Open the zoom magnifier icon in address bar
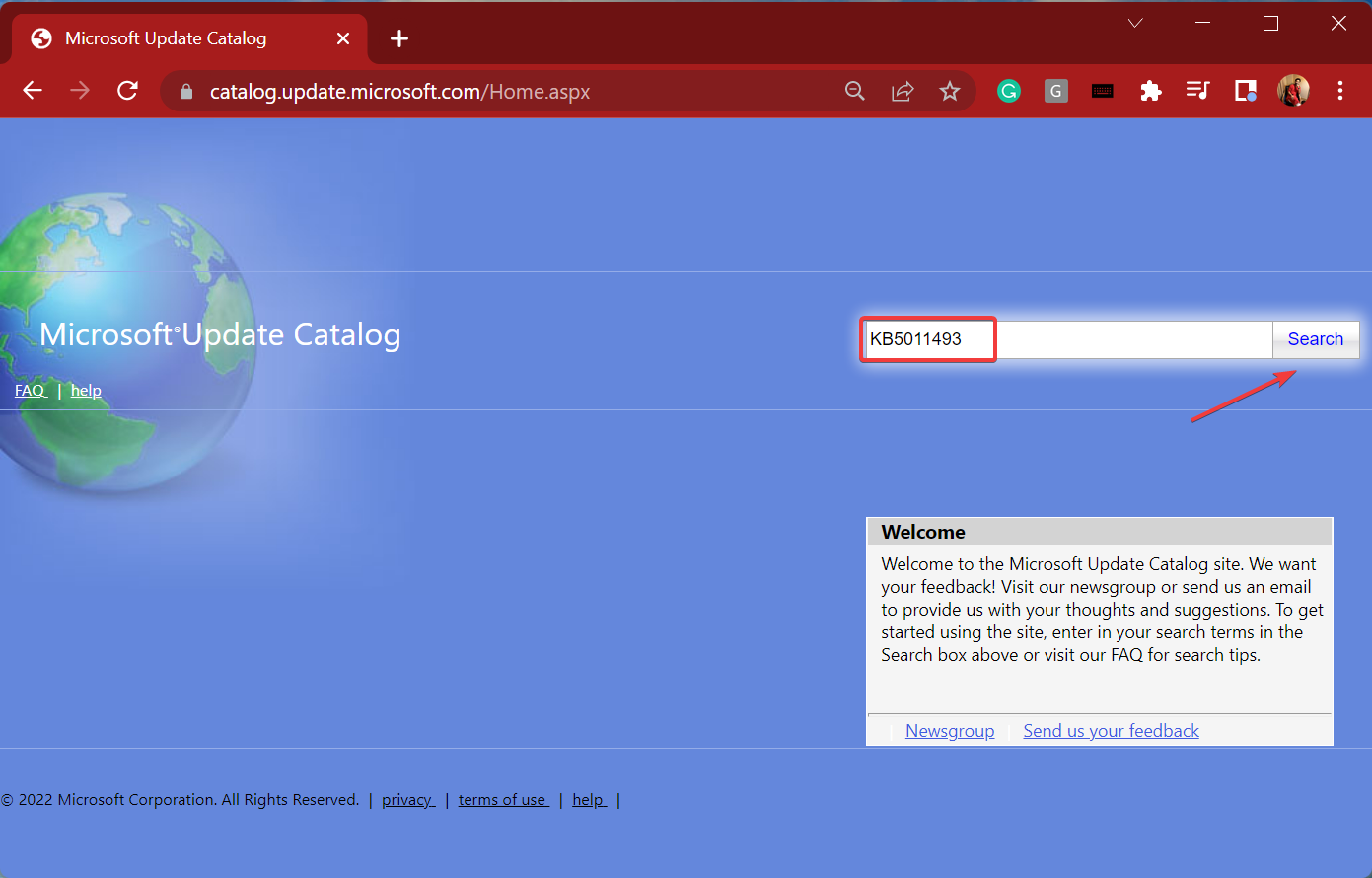1372x878 pixels. click(x=855, y=91)
